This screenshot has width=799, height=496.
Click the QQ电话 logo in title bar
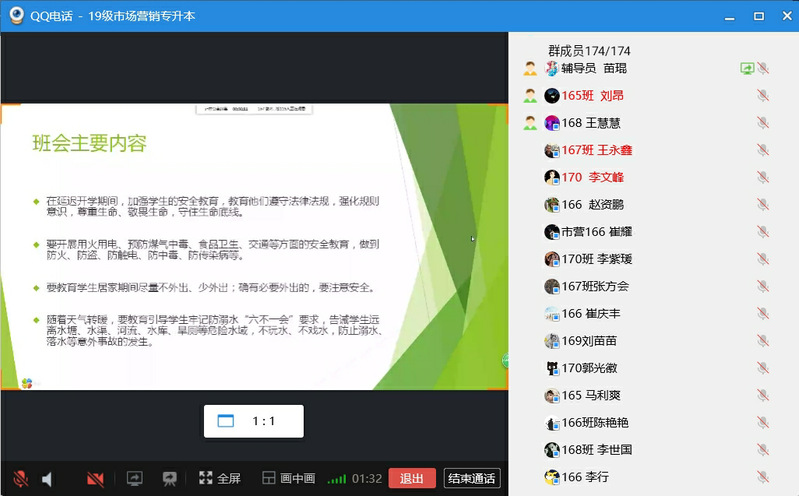click(x=16, y=15)
